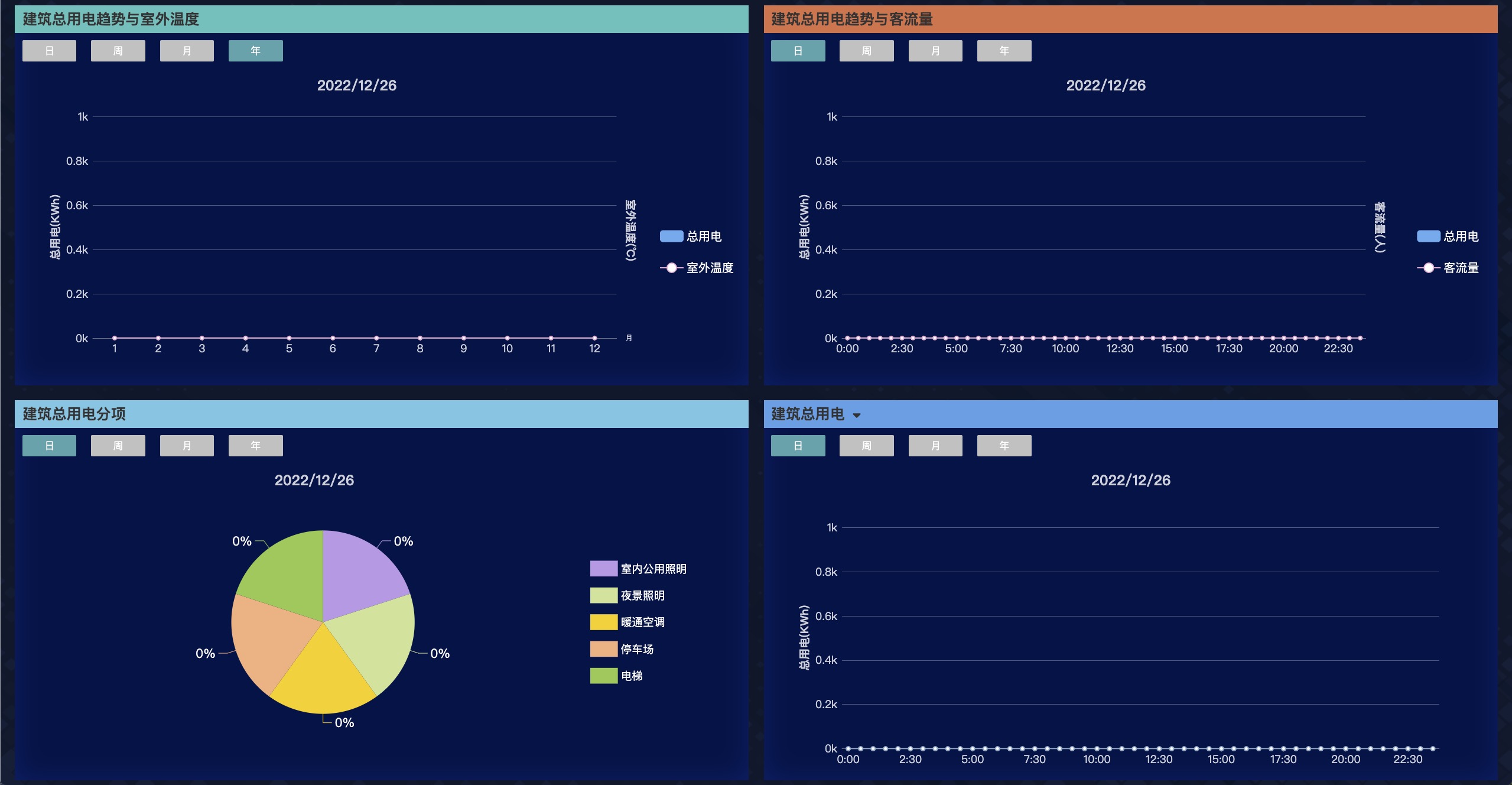Click the orange pie slice
1512x785 pixels.
tap(266, 640)
